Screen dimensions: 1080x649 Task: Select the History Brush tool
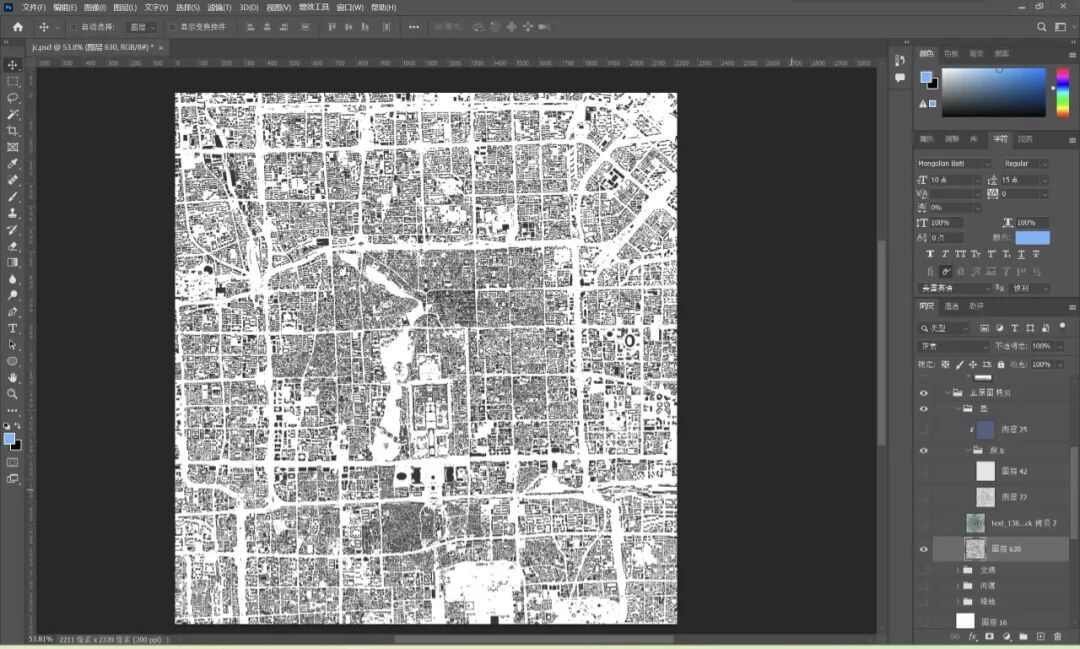coord(12,229)
